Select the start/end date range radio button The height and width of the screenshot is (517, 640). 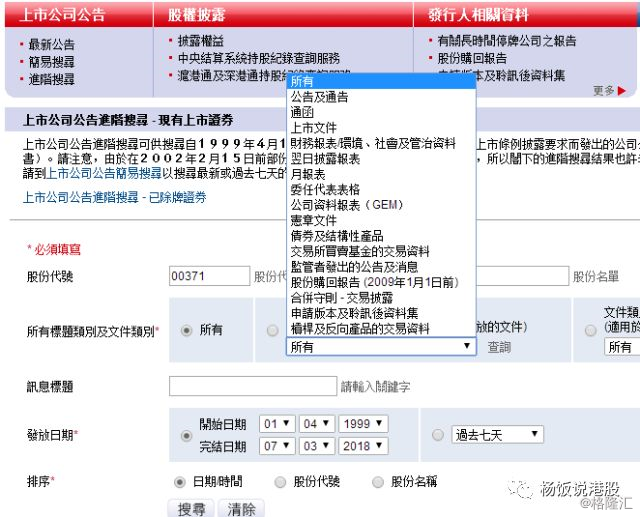187,435
